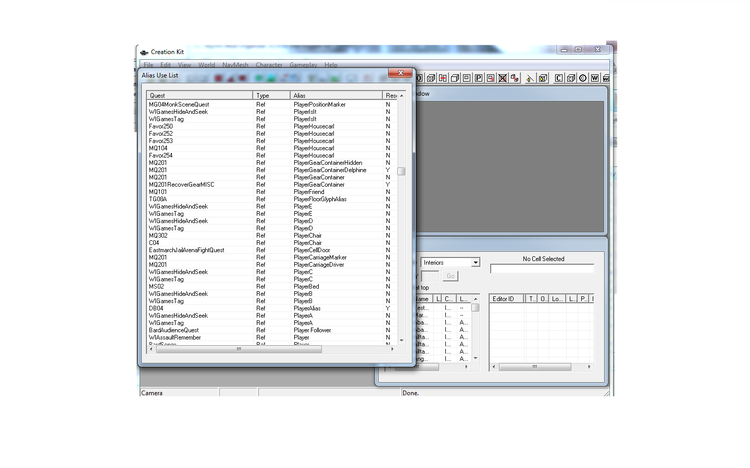Viewport: 750px width, 468px height.
Task: Click the wireframe cube icon left of the red bars icon
Action: tap(431, 78)
